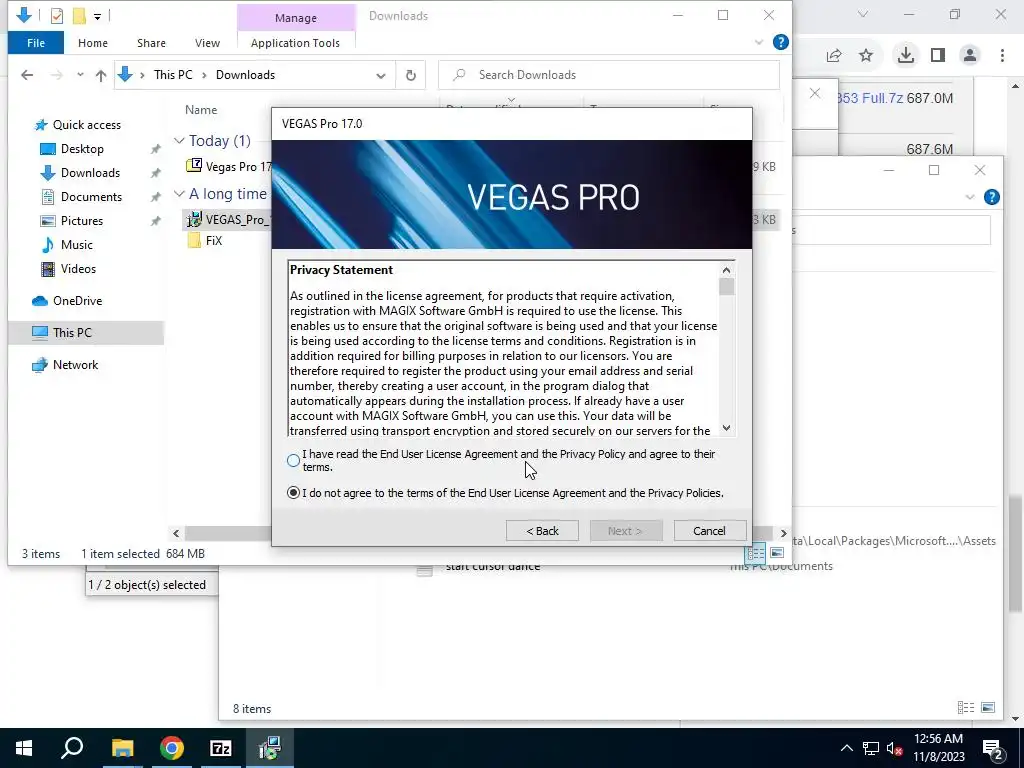Open Explorer help question mark icon
The height and width of the screenshot is (768, 1024).
[780, 42]
